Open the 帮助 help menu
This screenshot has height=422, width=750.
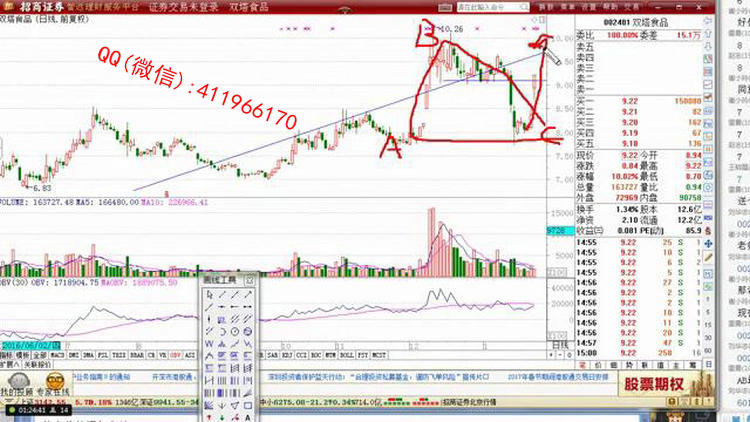610,7
